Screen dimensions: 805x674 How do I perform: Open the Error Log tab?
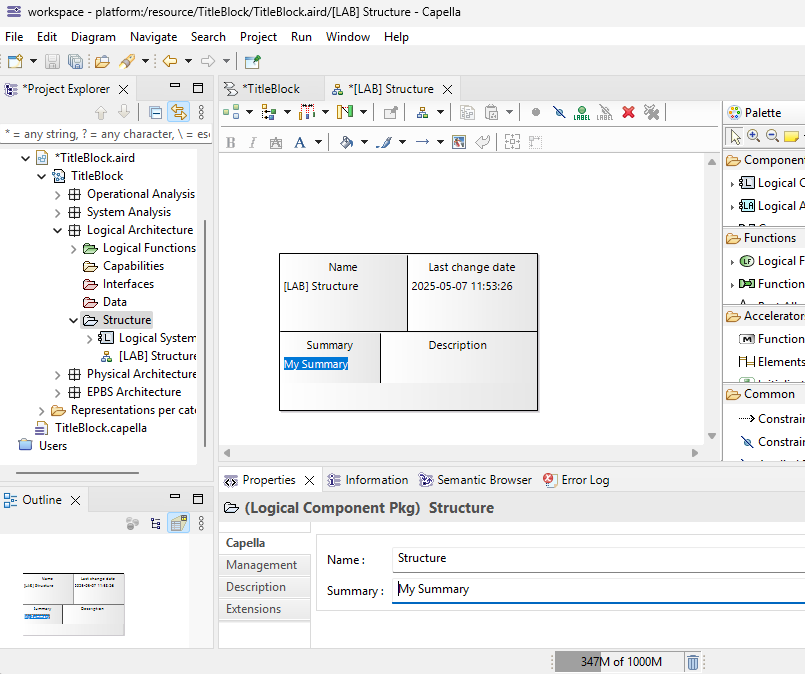tap(577, 480)
